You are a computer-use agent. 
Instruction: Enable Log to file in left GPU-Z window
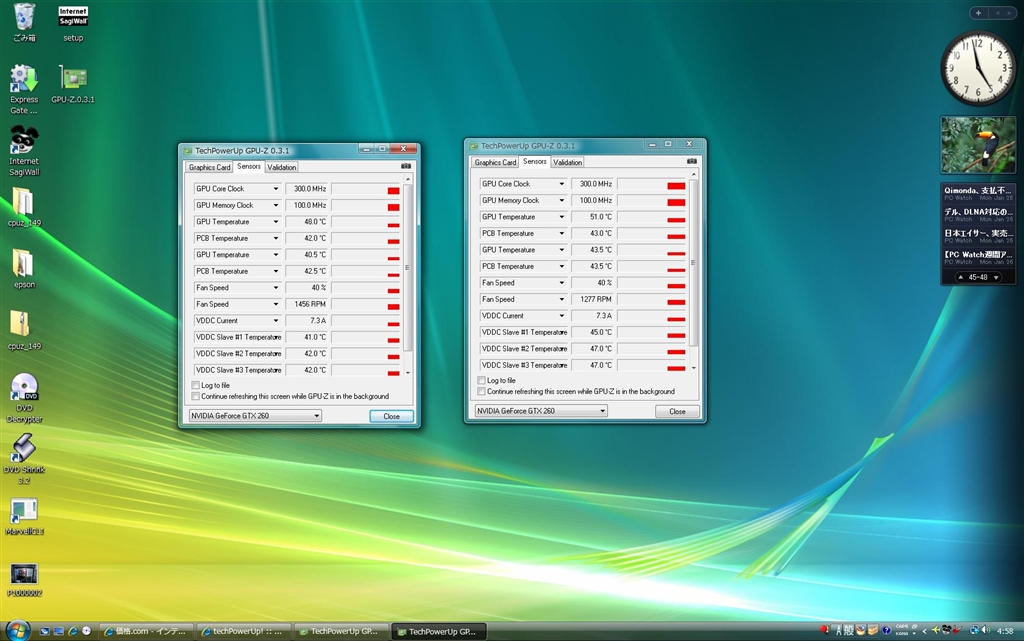click(x=196, y=385)
